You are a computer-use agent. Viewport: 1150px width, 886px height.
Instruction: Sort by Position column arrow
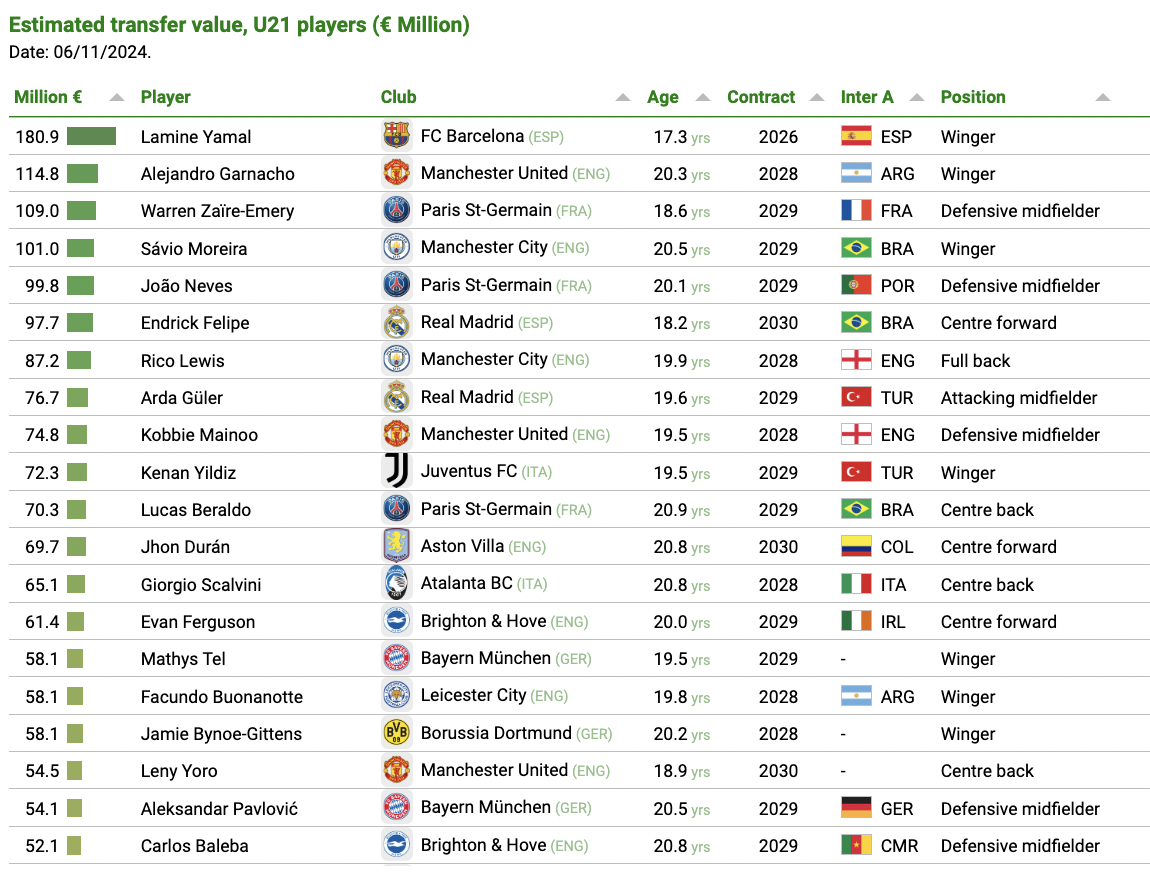click(1102, 98)
